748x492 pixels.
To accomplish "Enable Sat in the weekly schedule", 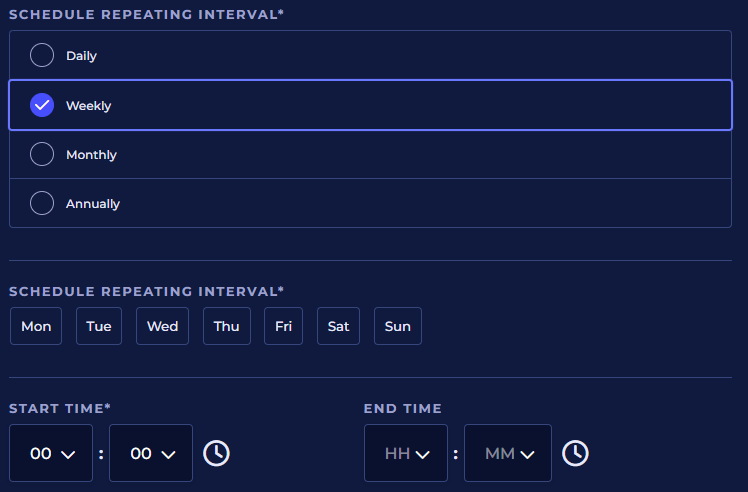I will (338, 326).
